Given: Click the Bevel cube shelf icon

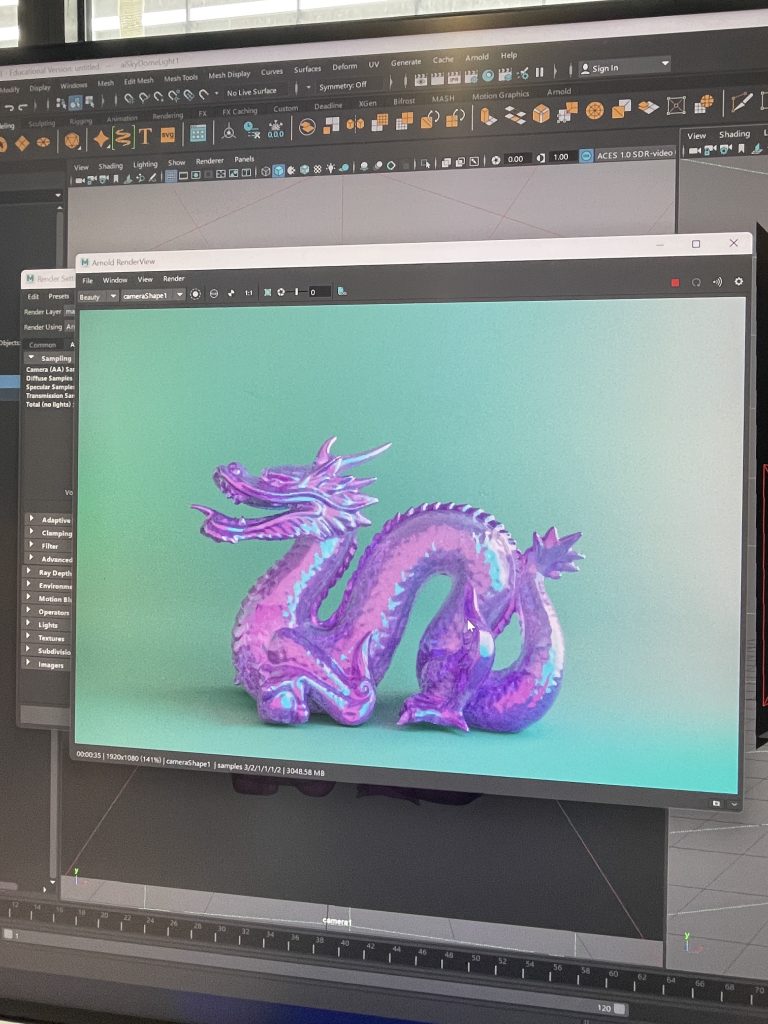Looking at the screenshot, I should pos(541,114).
